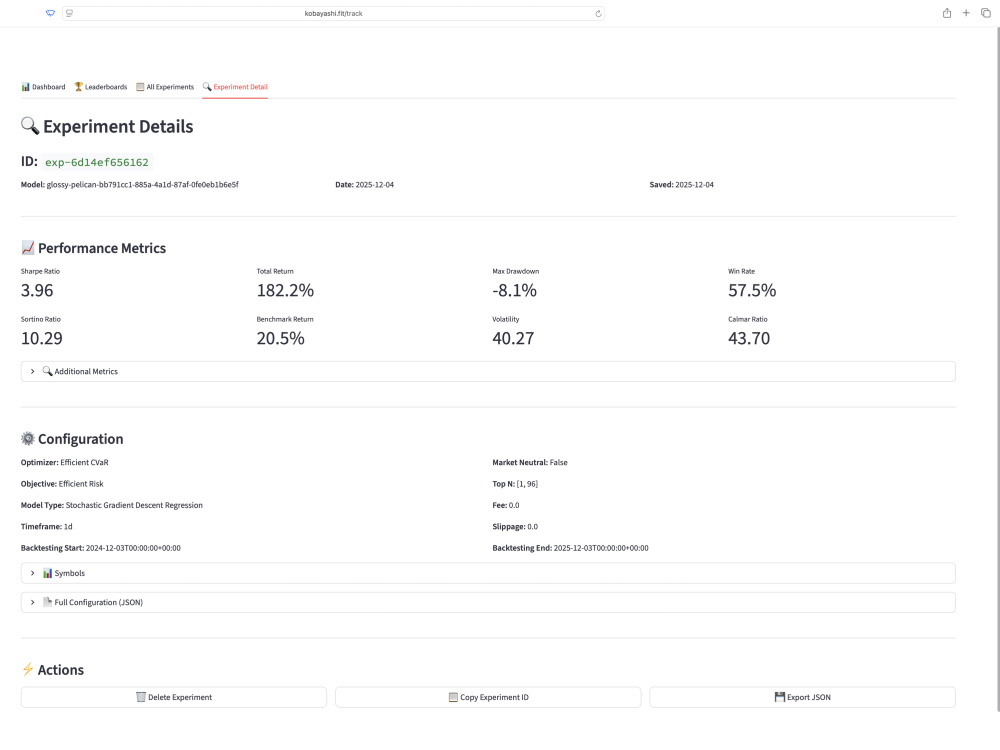This screenshot has width=1000, height=750.
Task: Click the Actions heading
Action: [52, 670]
